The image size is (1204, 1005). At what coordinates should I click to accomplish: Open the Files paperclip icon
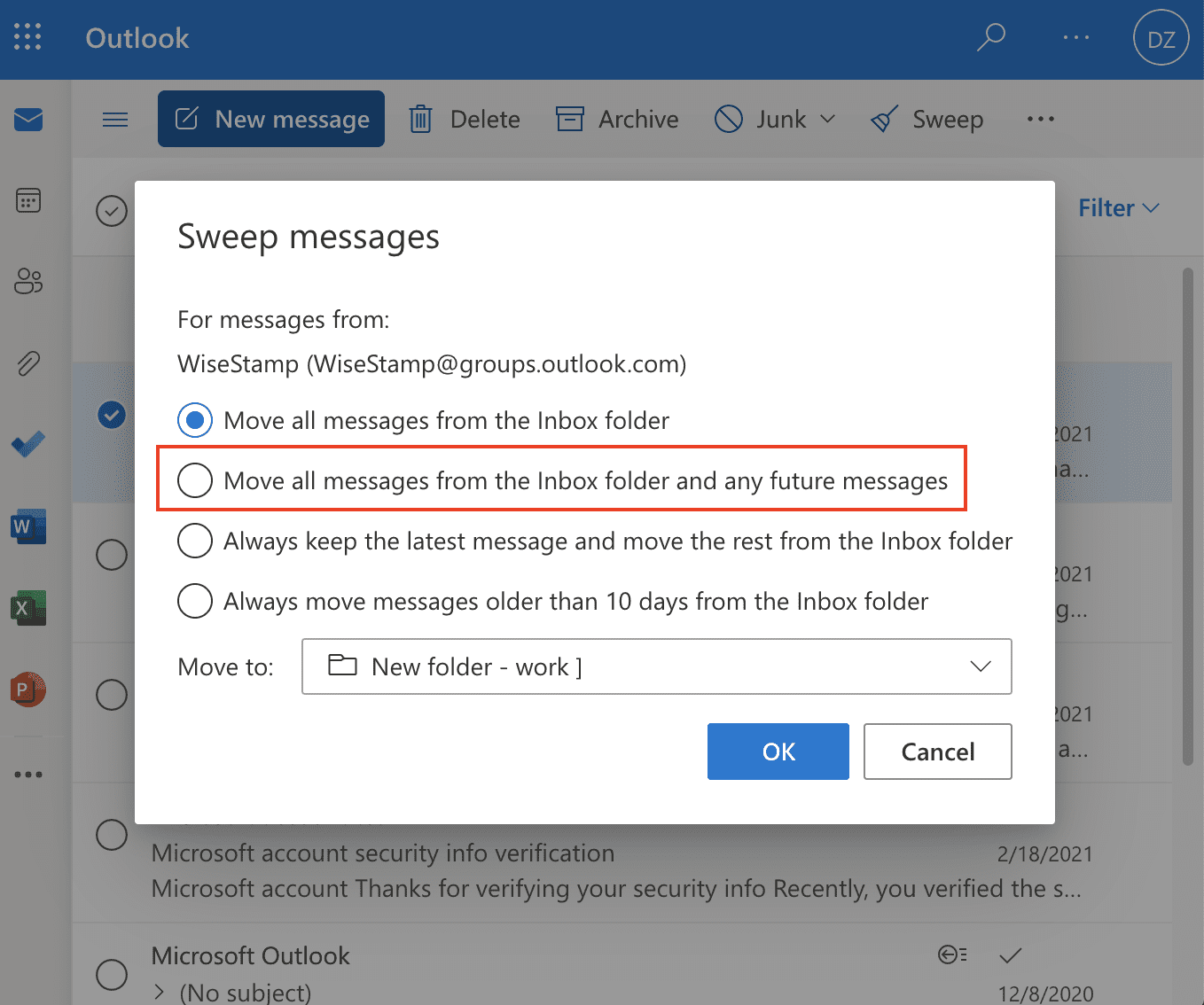click(x=28, y=362)
